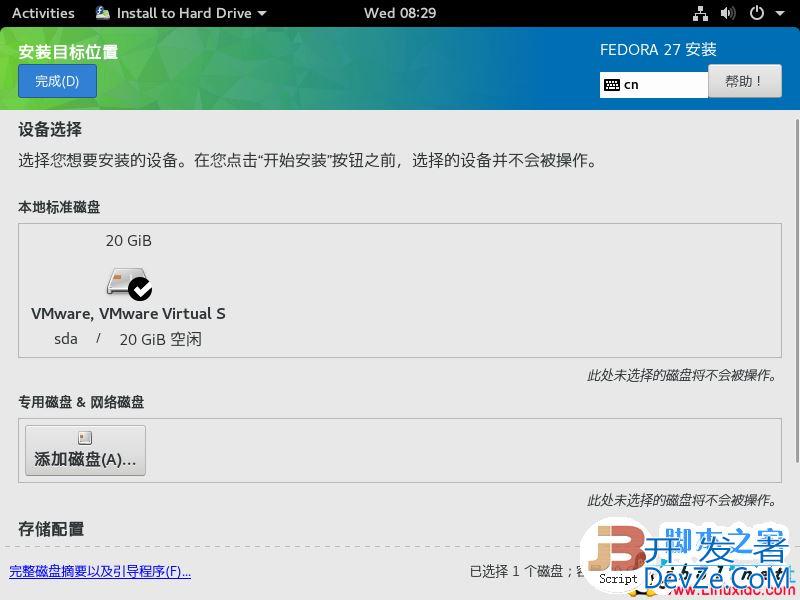Viewport: 800px width, 600px height.
Task: Click the vertical scrollbar on right
Action: 797,291
